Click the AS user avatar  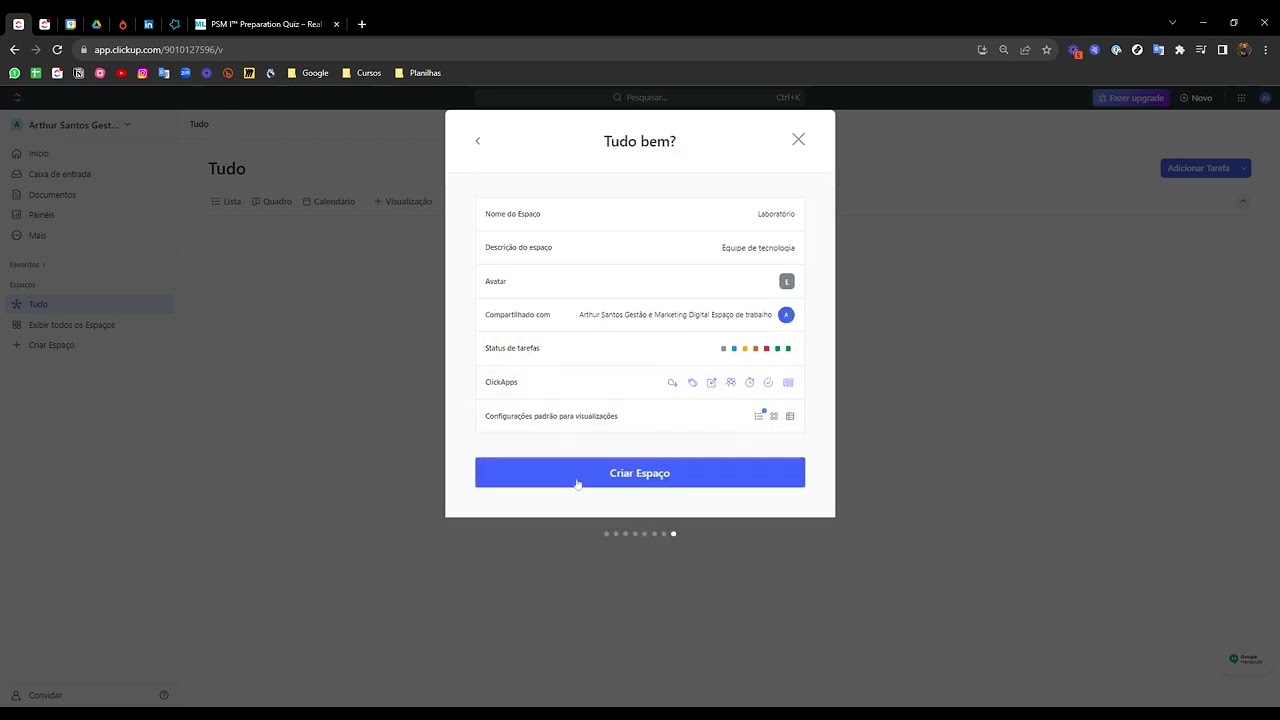coord(1265,98)
